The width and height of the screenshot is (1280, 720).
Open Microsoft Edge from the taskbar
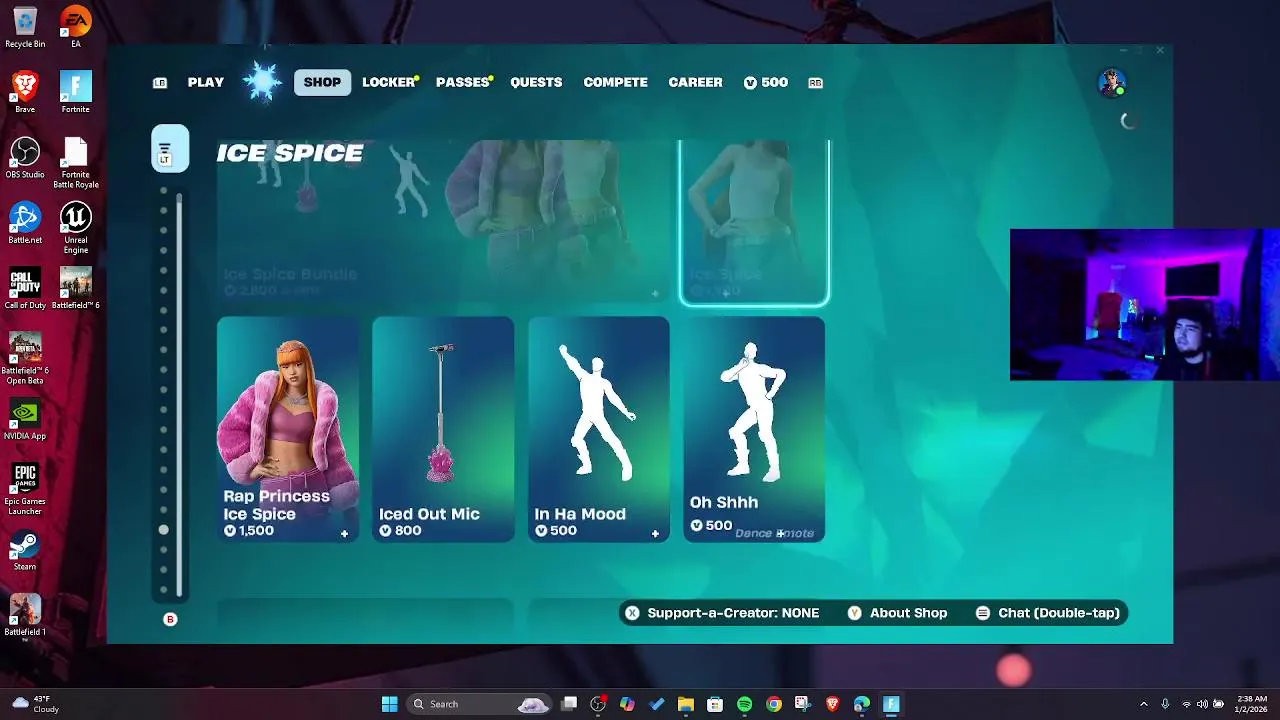coord(862,704)
